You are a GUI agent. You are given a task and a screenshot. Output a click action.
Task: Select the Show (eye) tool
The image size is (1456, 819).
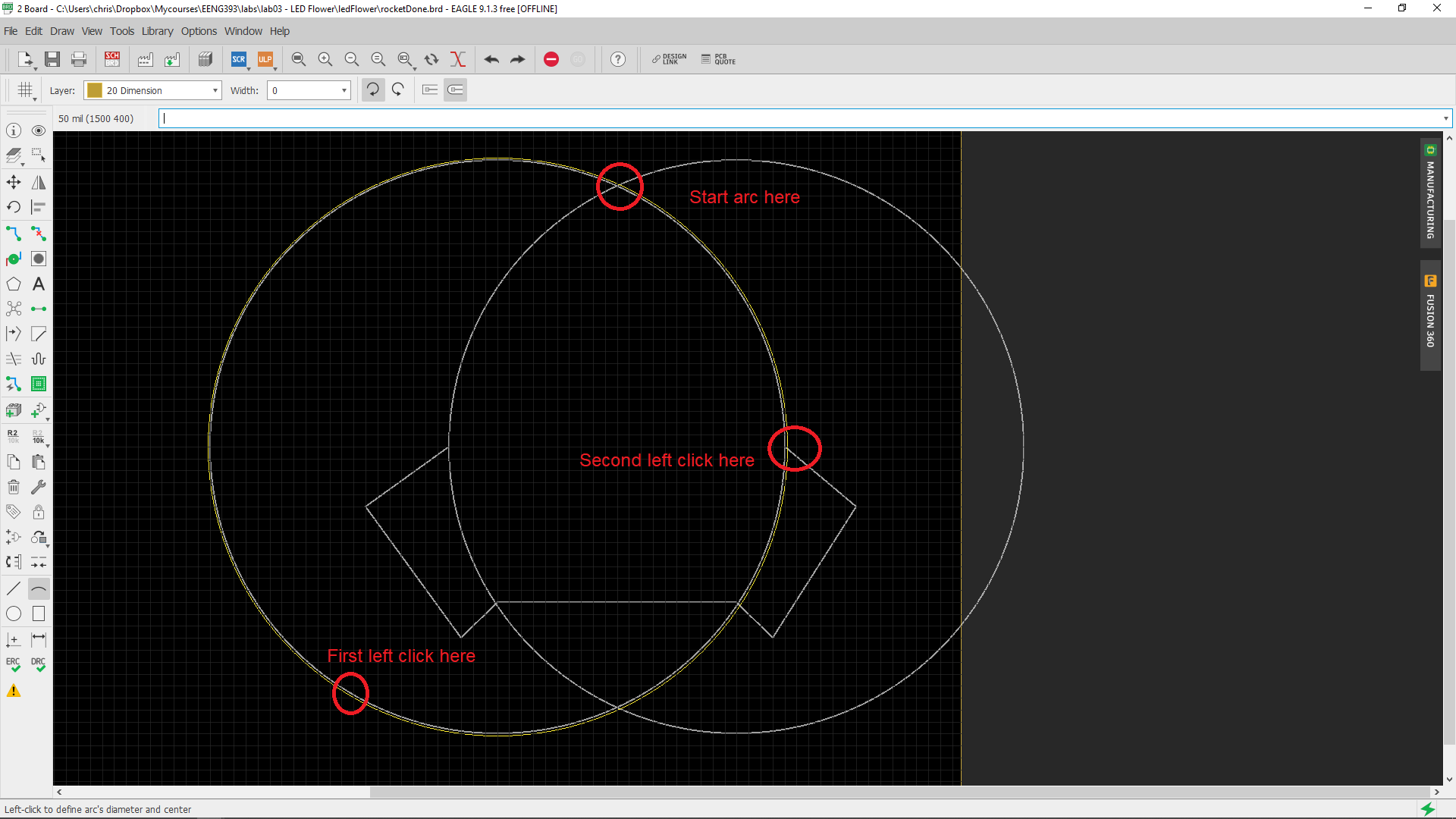39,130
